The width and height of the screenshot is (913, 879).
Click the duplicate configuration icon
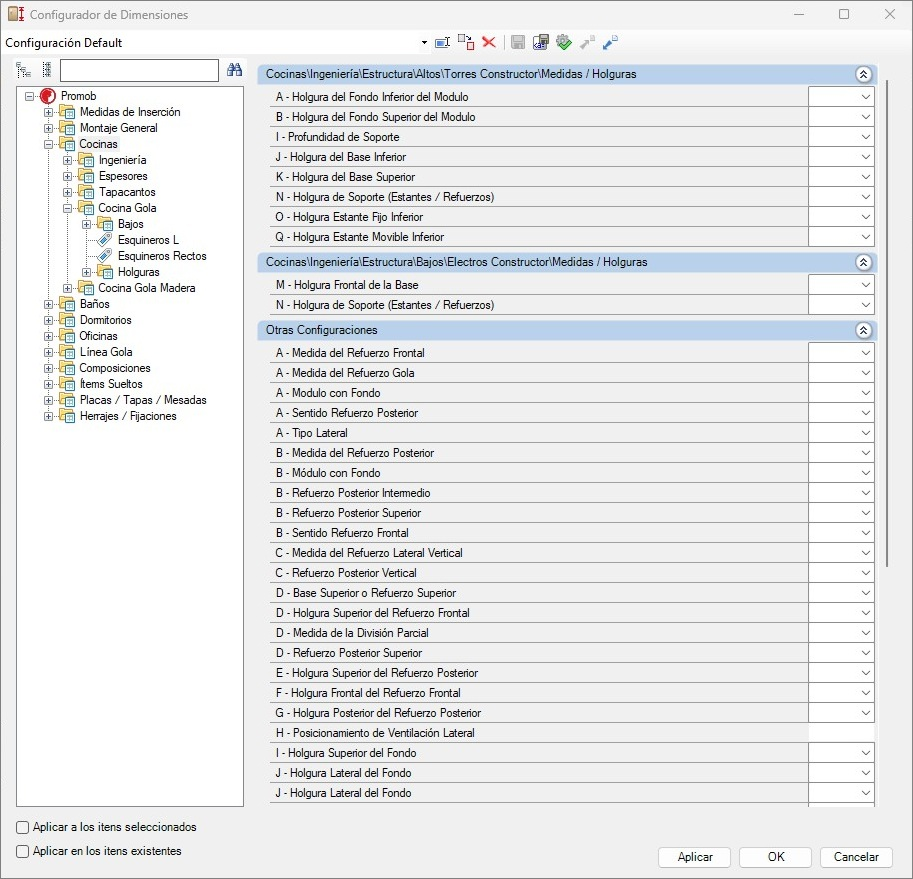466,42
